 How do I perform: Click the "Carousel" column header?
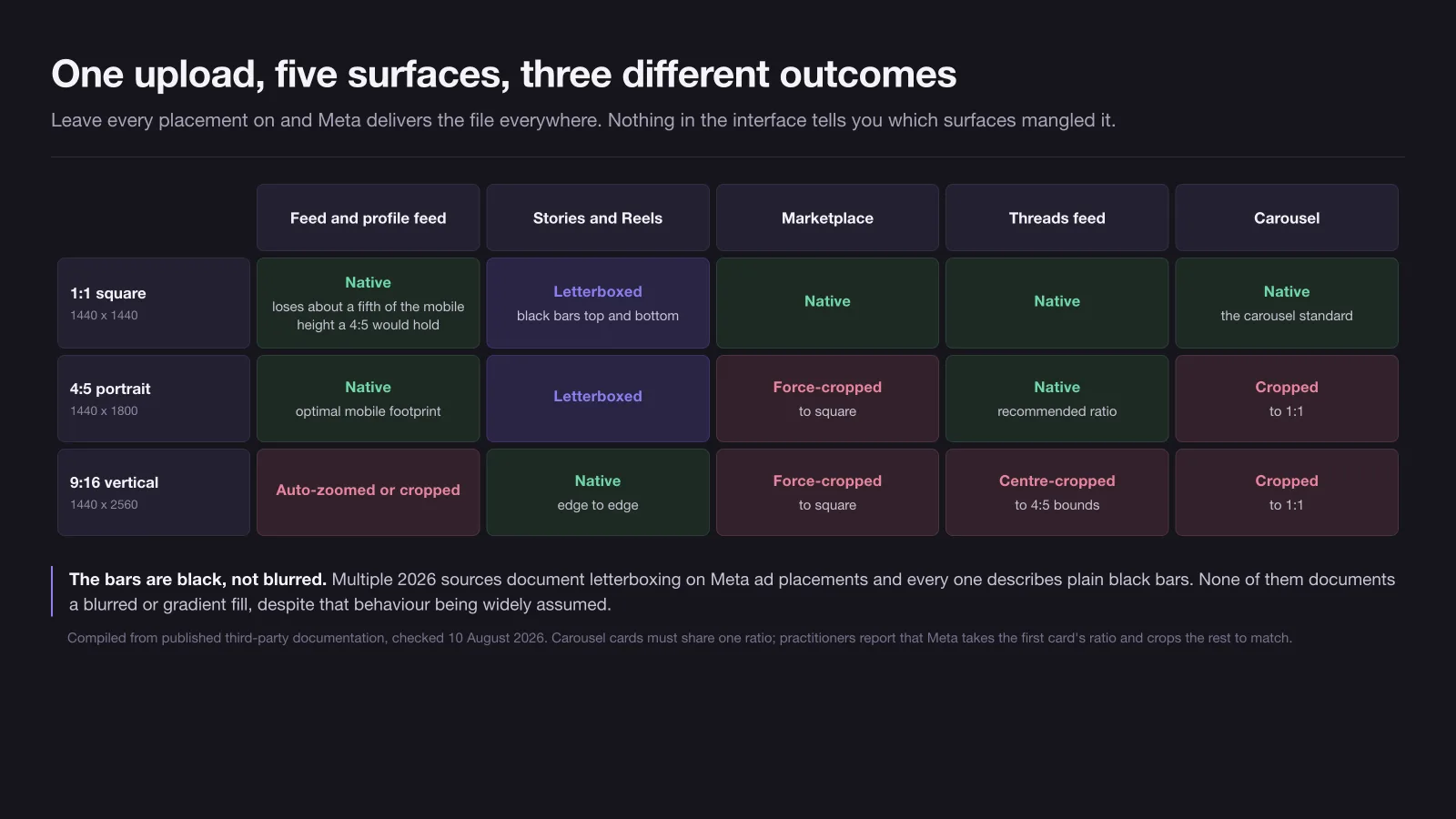coord(1287,217)
